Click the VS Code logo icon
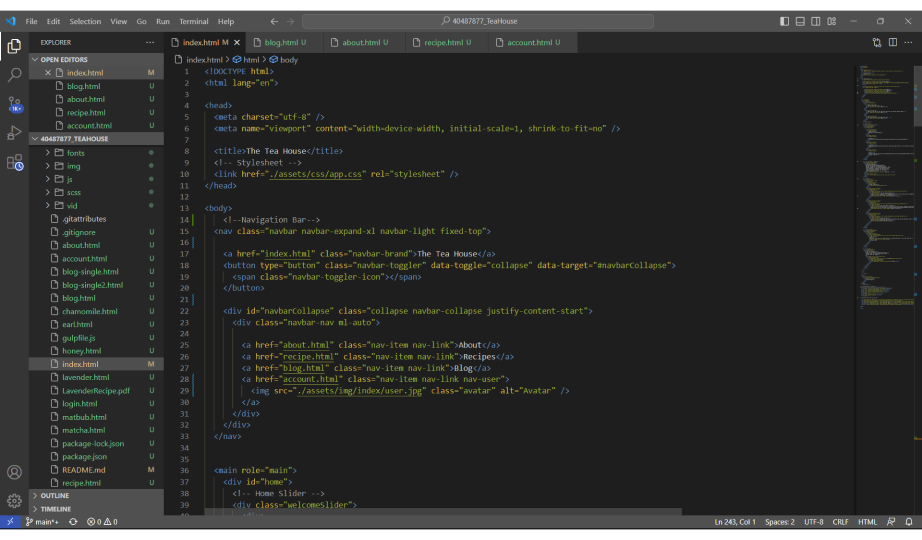This screenshot has width=922, height=540. [x=11, y=21]
